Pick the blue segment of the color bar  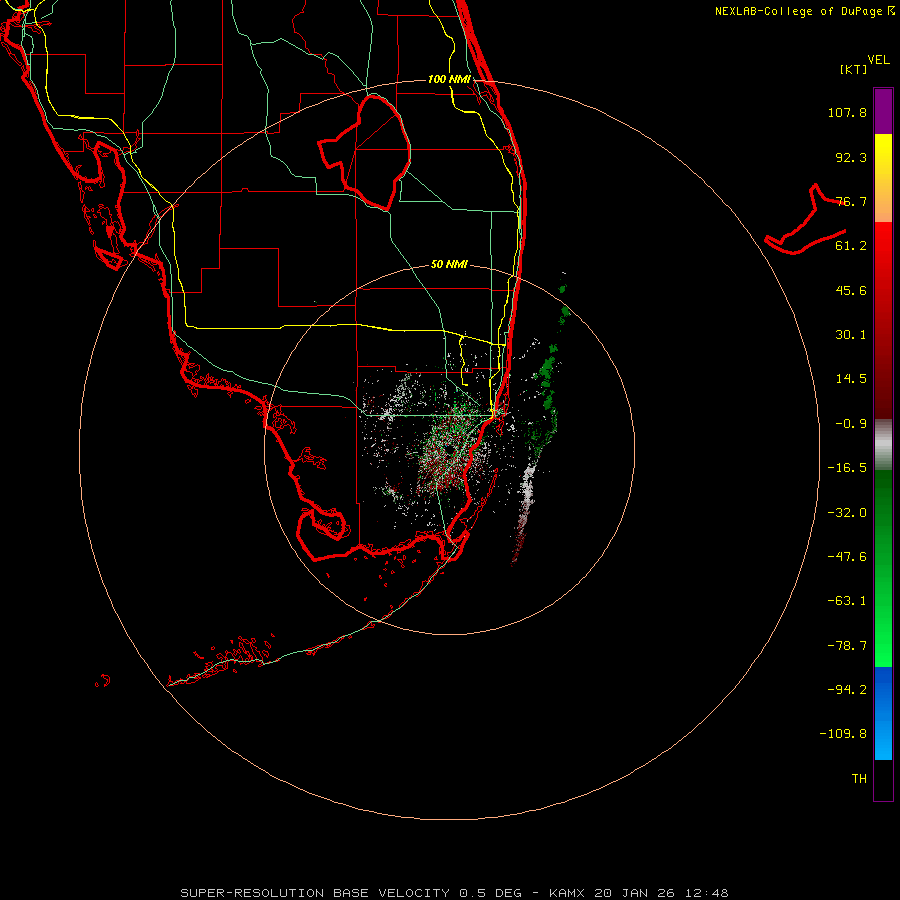tap(883, 713)
